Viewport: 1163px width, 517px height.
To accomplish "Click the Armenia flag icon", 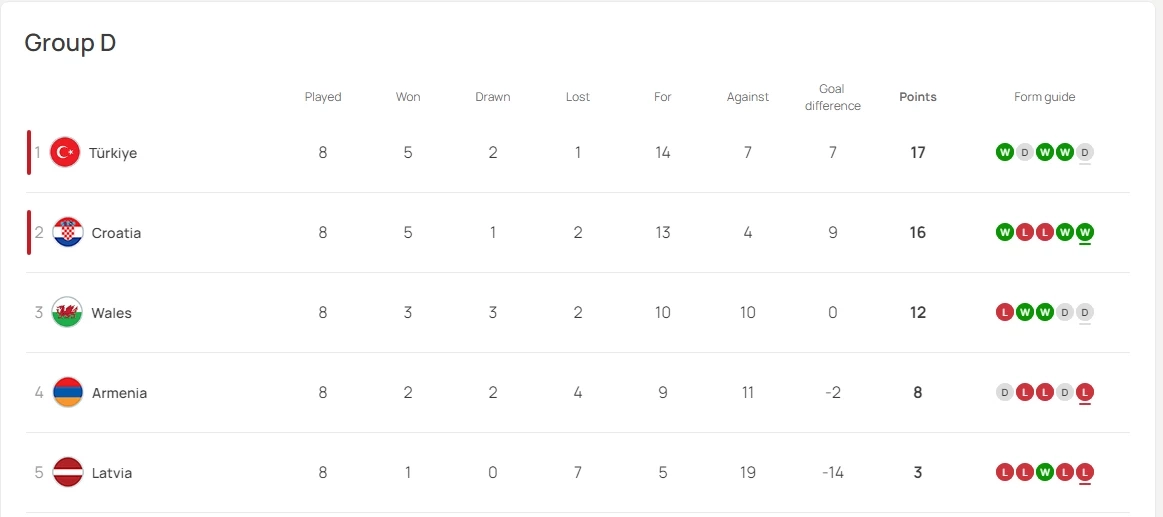I will tap(68, 393).
